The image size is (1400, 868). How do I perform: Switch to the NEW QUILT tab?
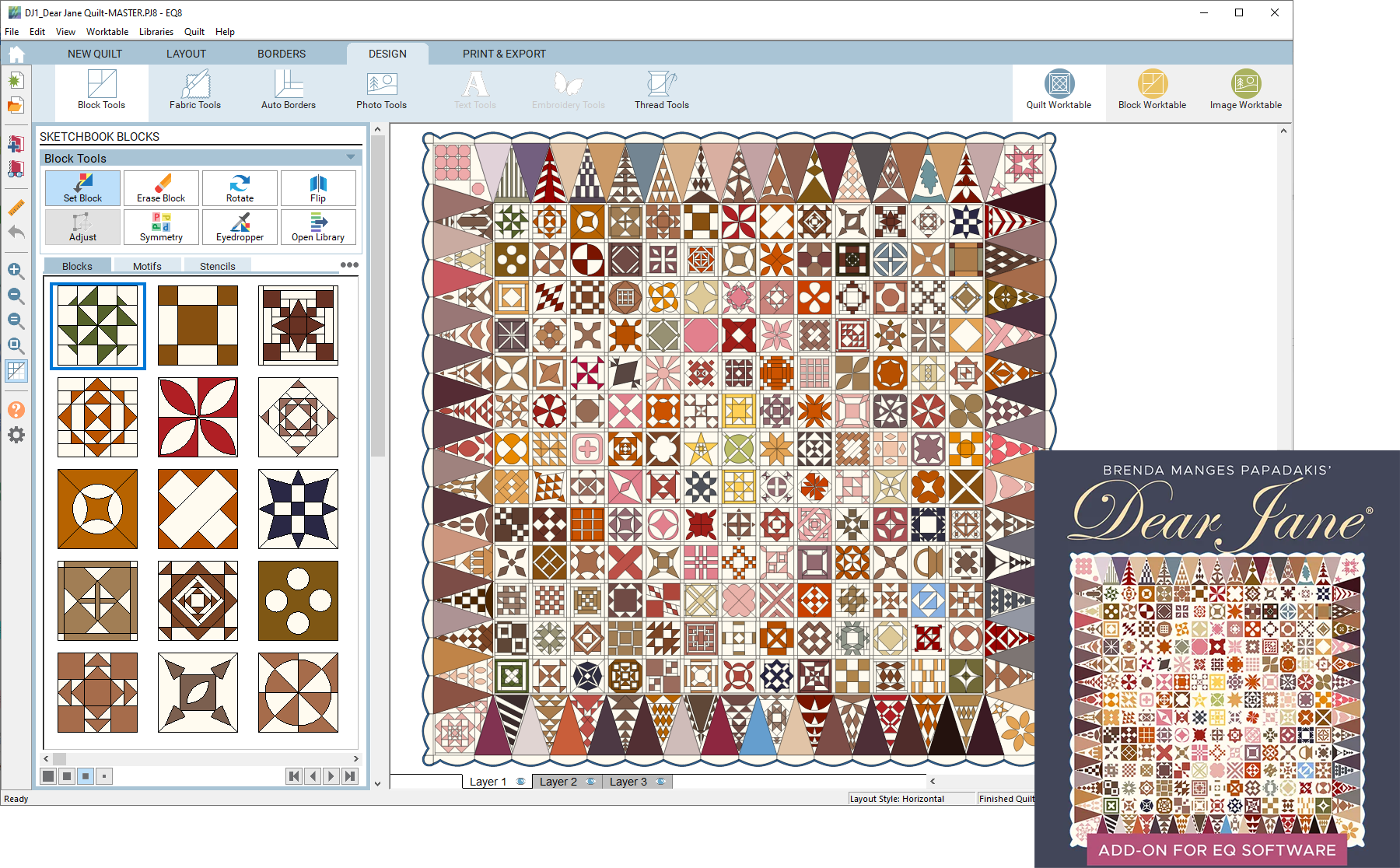pyautogui.click(x=95, y=54)
